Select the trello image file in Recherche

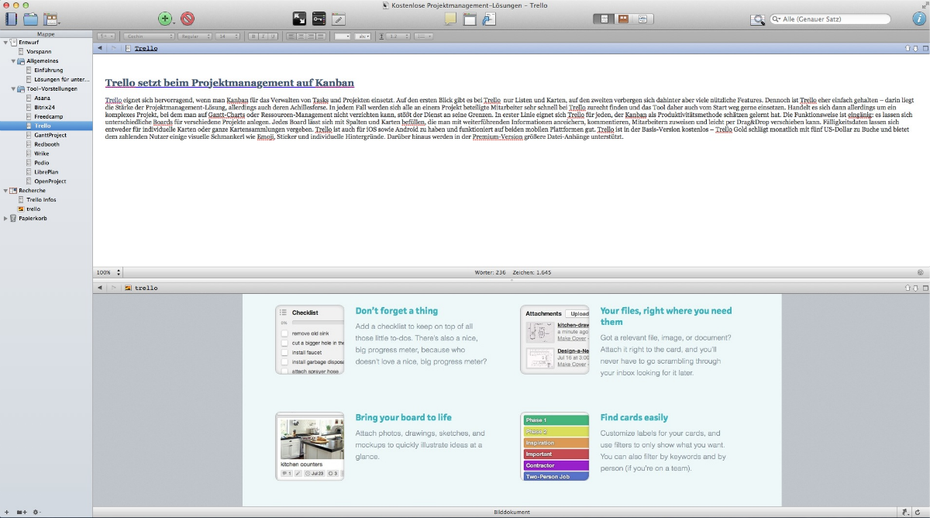pyautogui.click(x=33, y=209)
